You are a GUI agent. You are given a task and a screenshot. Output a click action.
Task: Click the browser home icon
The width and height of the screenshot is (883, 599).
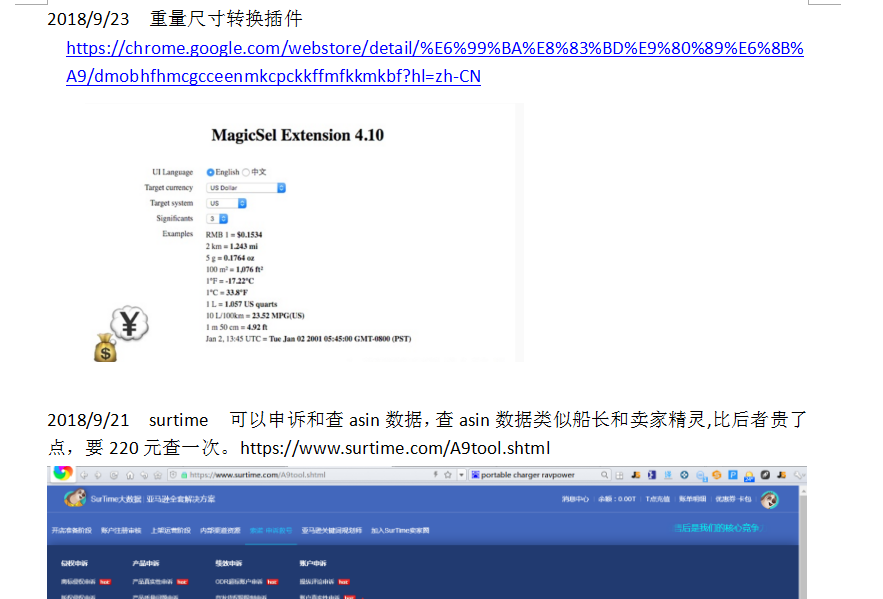(x=130, y=475)
